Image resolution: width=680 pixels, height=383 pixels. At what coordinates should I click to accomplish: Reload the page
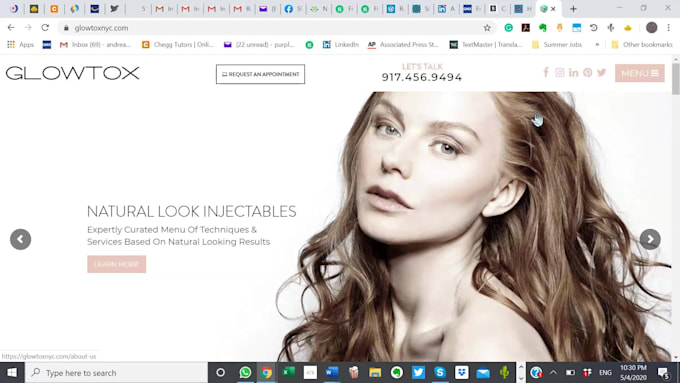[45, 27]
